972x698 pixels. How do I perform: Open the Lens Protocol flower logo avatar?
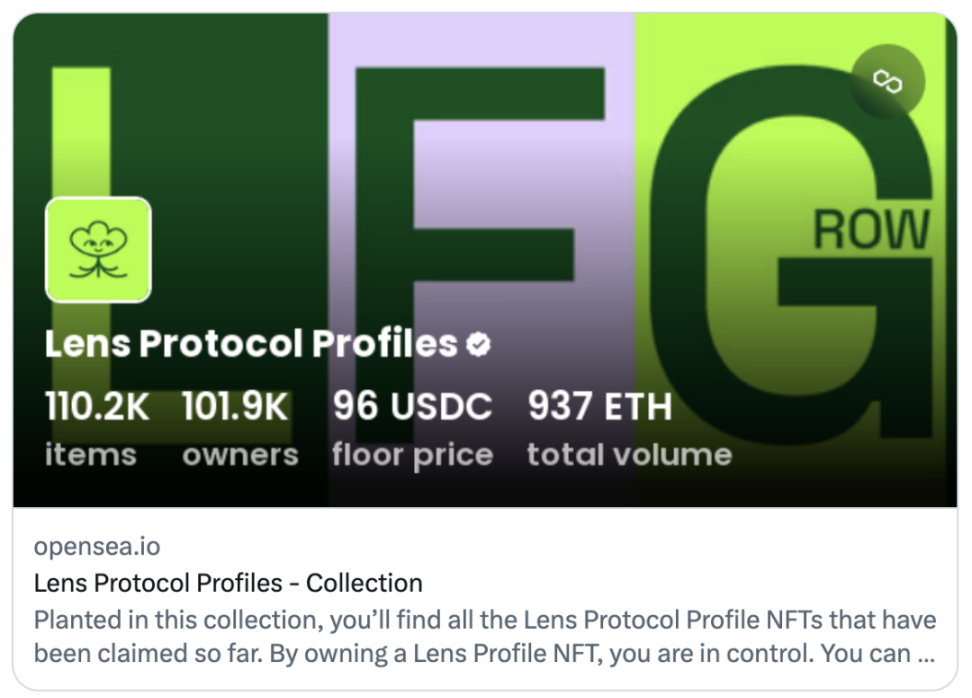tap(98, 250)
